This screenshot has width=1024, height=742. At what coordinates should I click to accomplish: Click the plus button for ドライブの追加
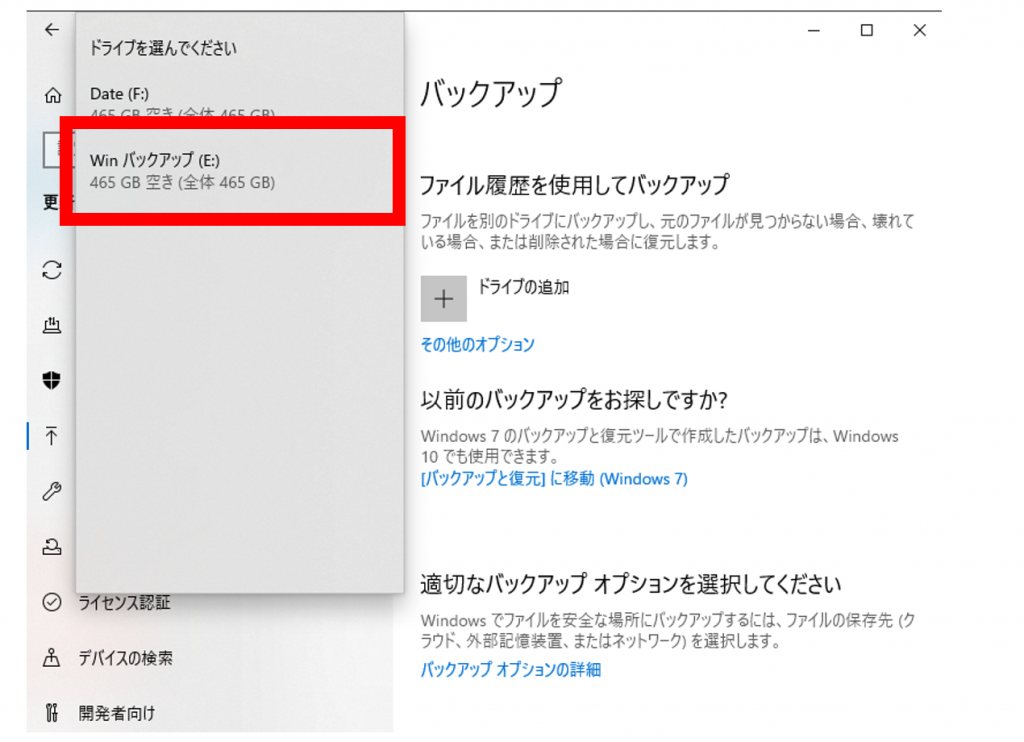coord(444,299)
